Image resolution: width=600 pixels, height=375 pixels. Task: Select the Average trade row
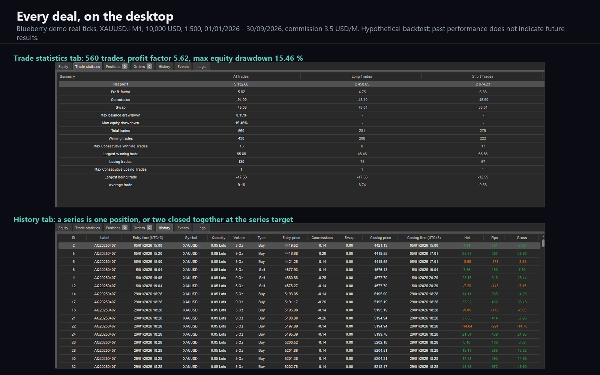click(301, 185)
